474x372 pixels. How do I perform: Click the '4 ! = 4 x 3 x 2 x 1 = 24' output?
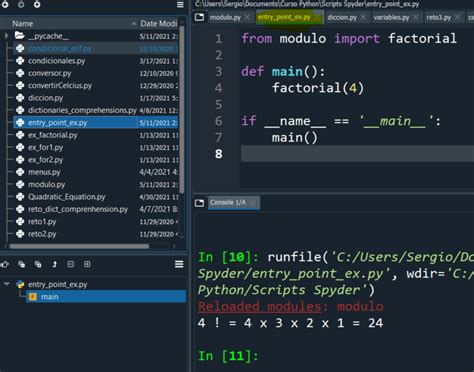pos(290,323)
